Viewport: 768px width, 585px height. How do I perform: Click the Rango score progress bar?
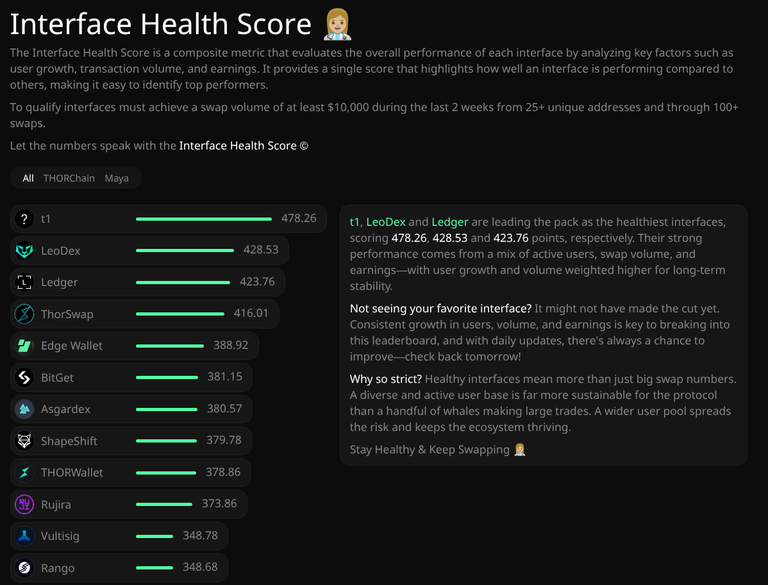[x=154, y=568]
